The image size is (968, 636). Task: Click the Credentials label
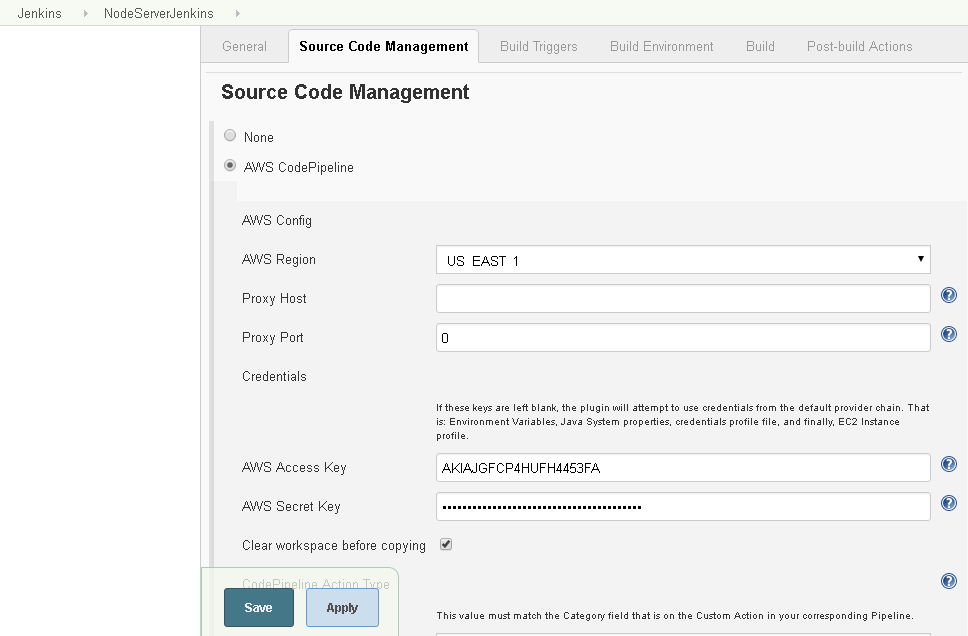click(274, 377)
